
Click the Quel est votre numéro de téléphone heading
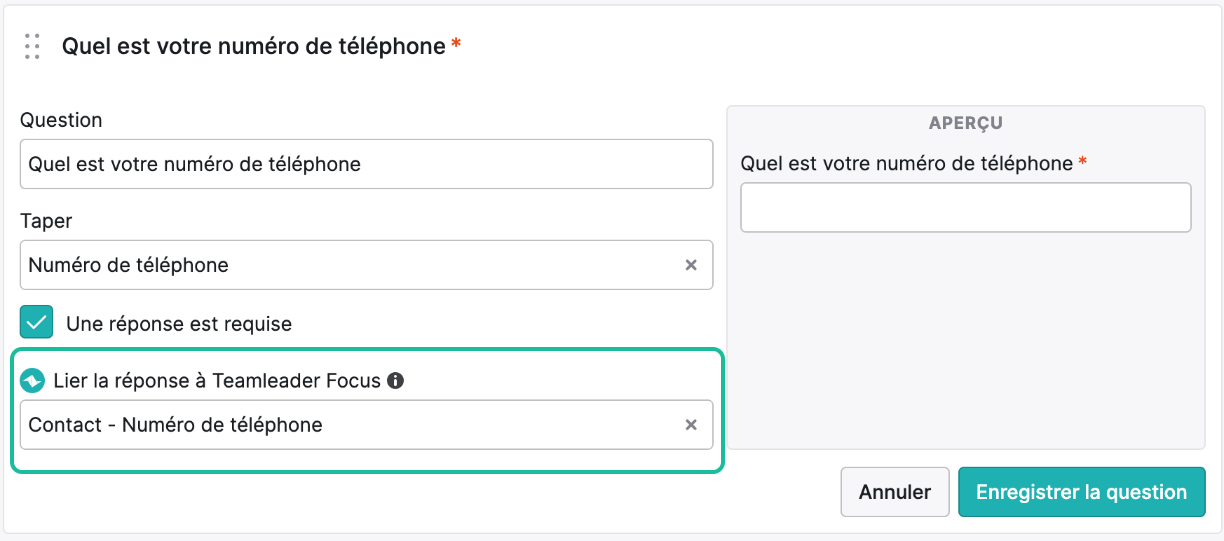point(254,46)
